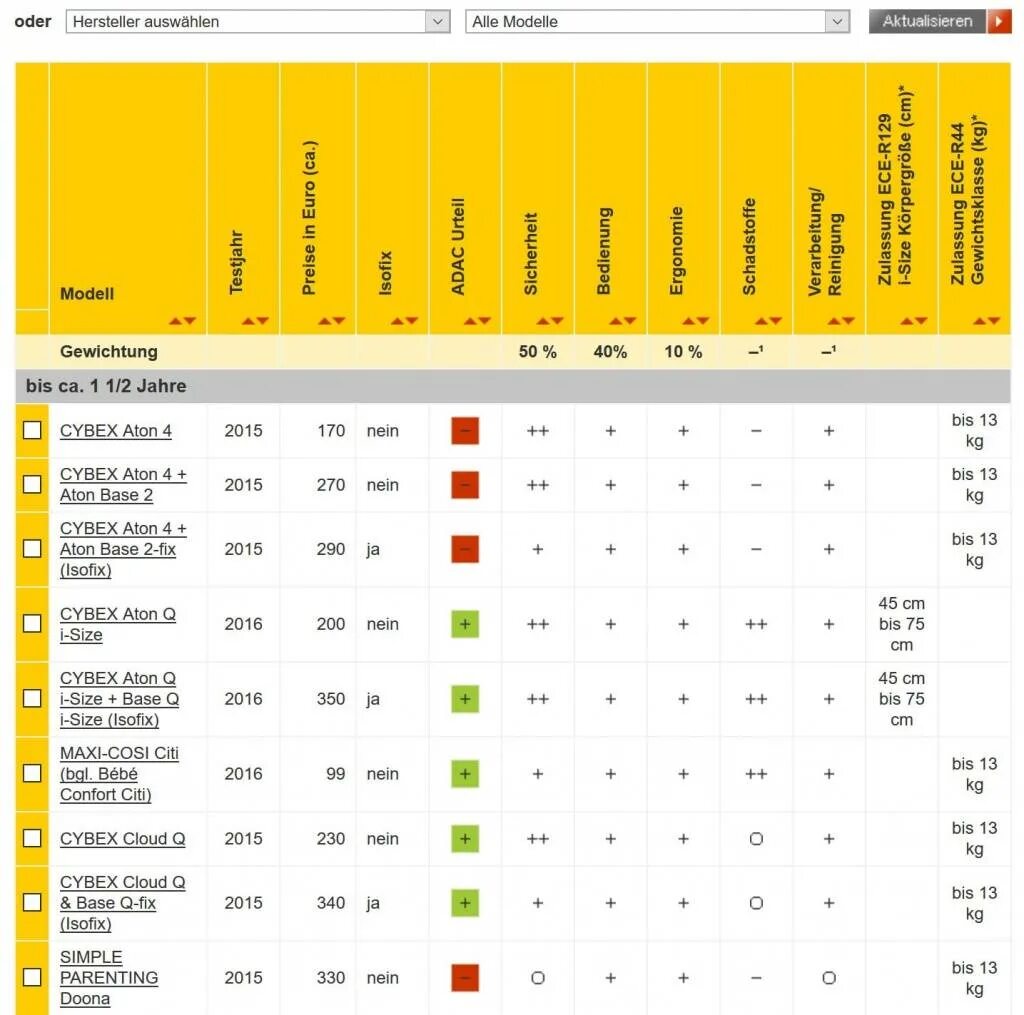
Task: Click the up sort arrow under Sicherheit
Action: click(x=543, y=321)
